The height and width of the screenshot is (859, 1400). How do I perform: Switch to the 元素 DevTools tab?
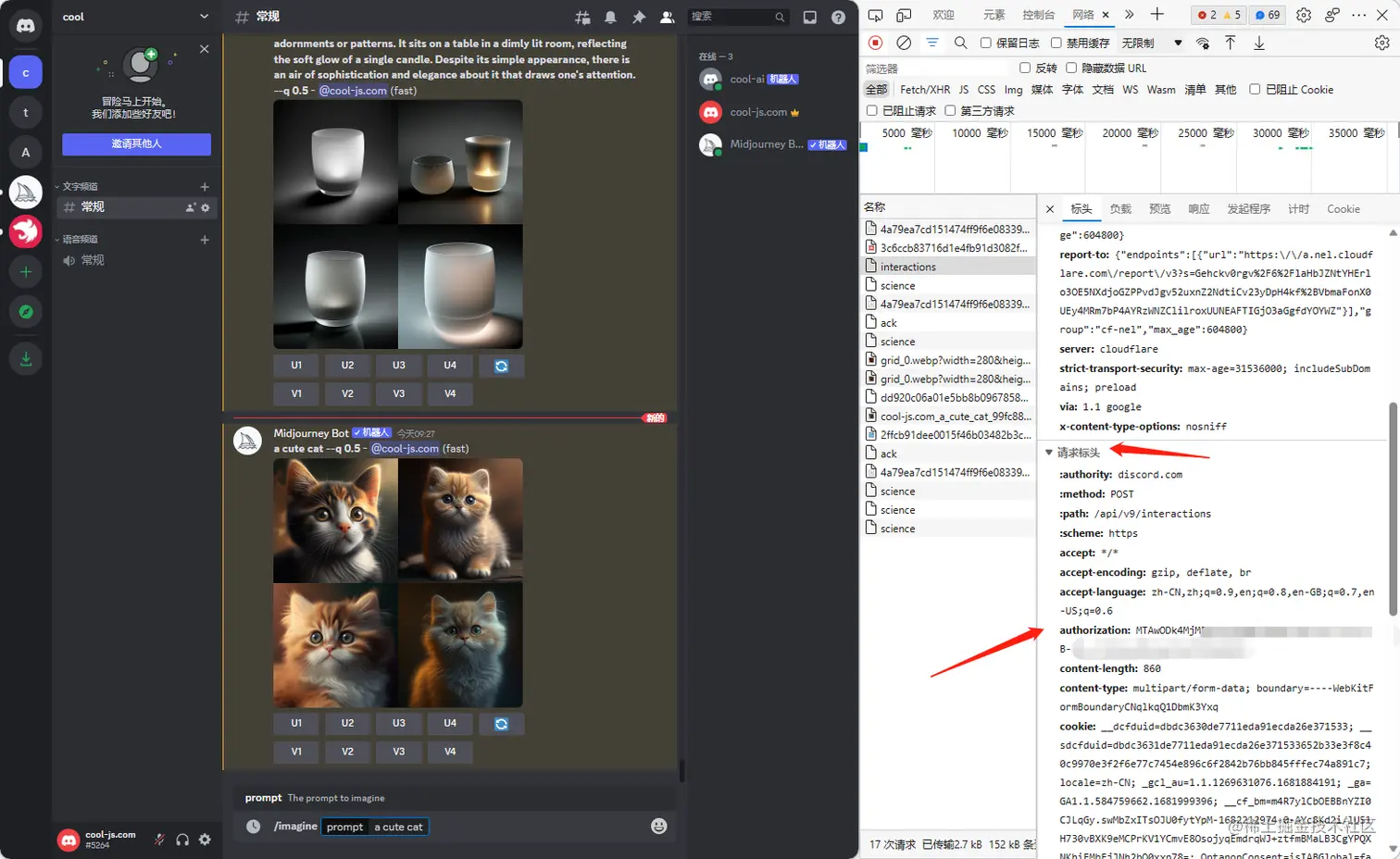(x=994, y=15)
